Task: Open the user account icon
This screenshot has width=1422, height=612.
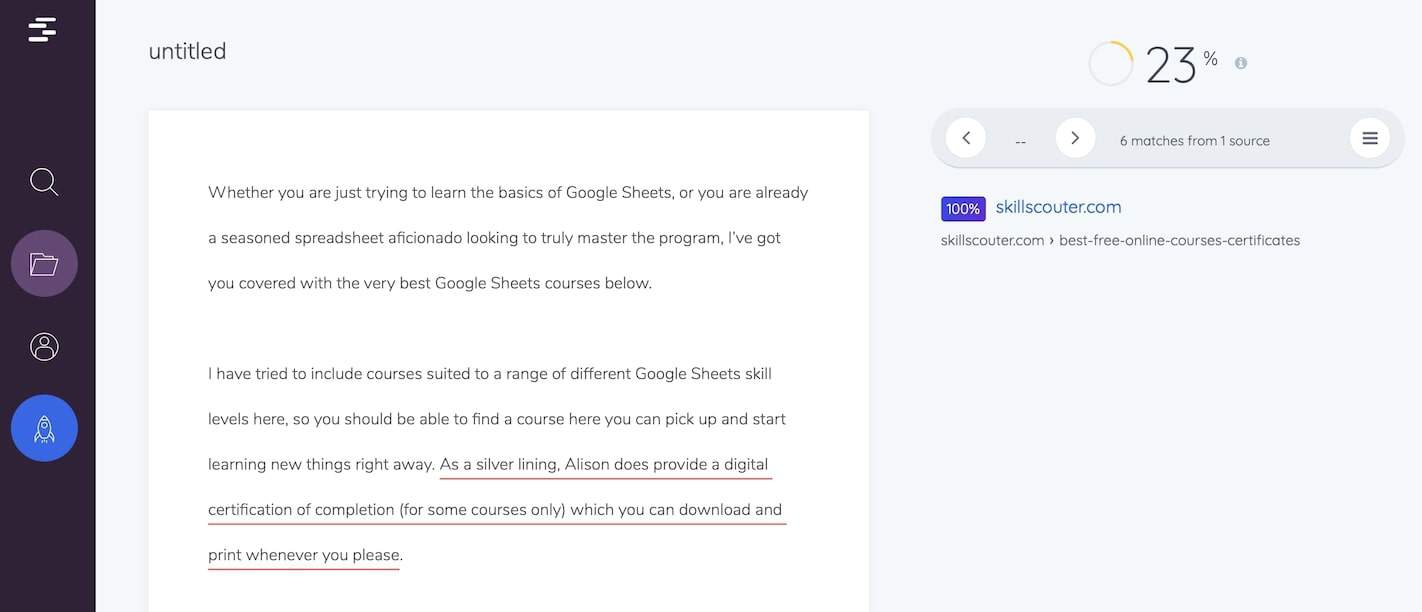Action: click(44, 346)
